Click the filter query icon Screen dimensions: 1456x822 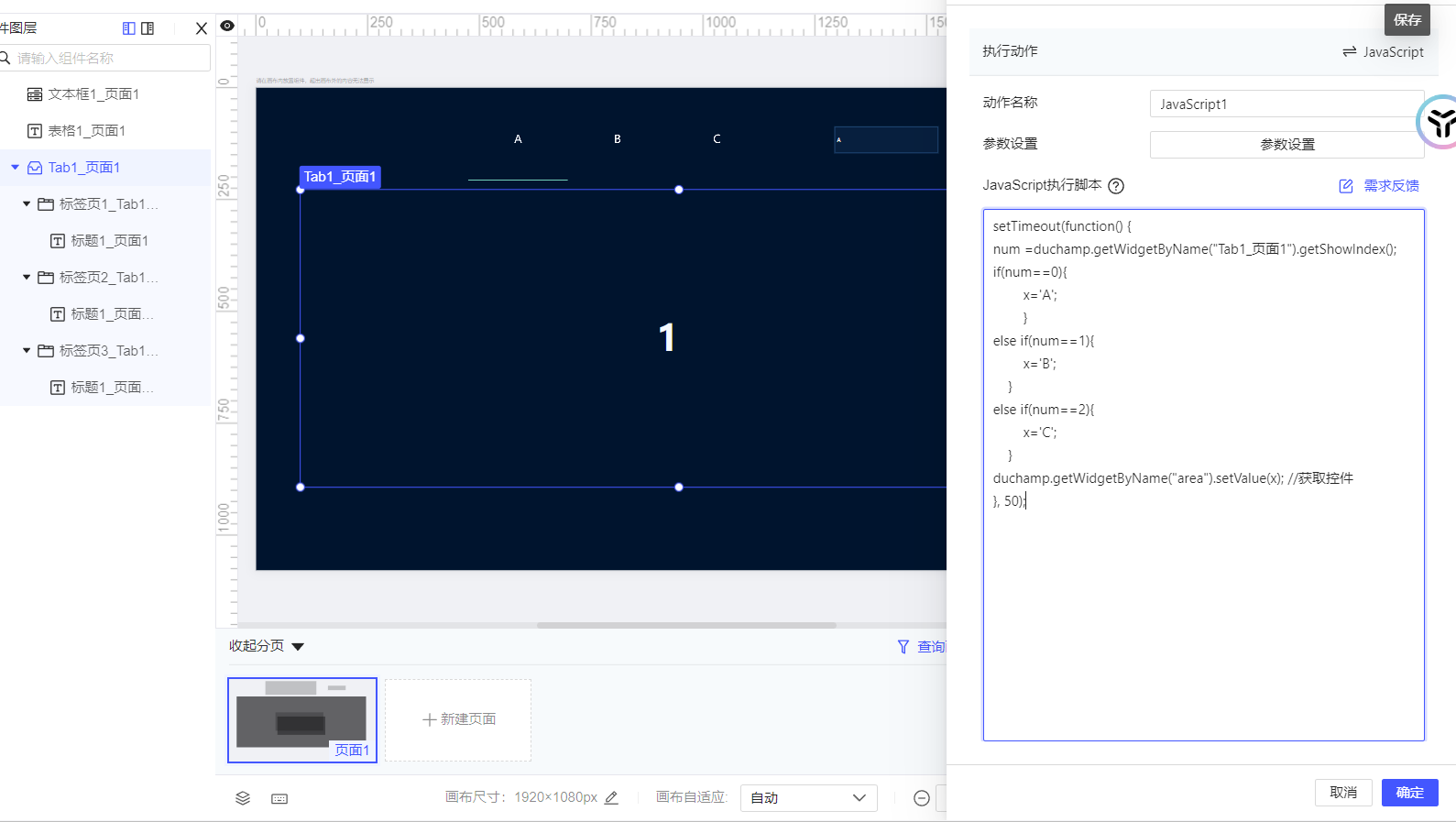coord(903,647)
